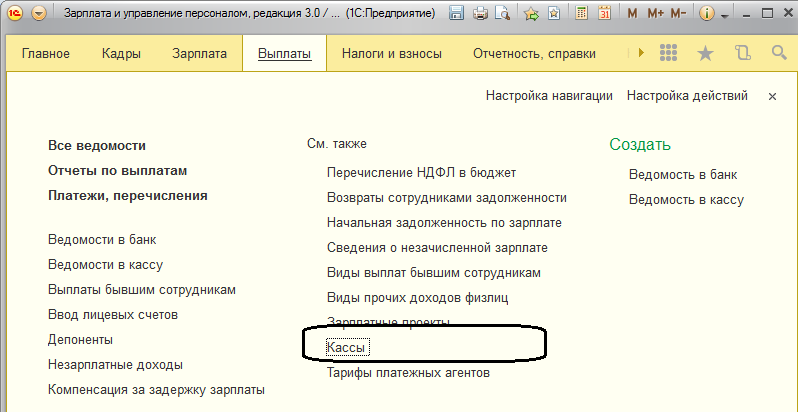The height and width of the screenshot is (412, 798).
Task: Open Отчетность, справки section
Action: 534,53
